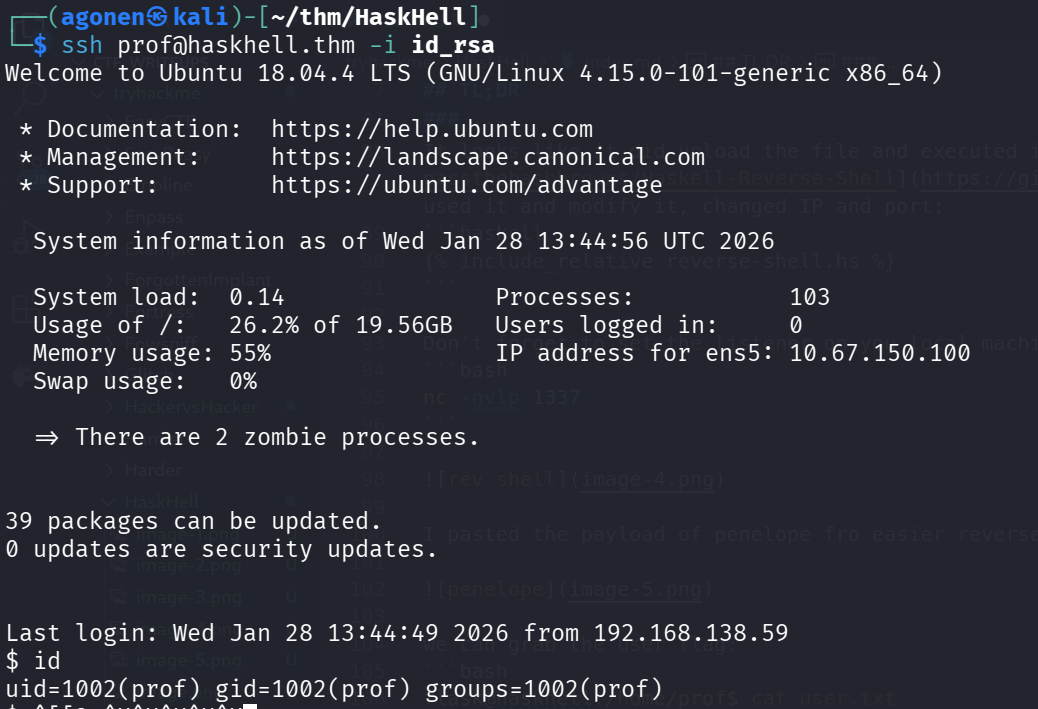Click the Kali logo symbol in the prompt
The image size is (1038, 709).
[158, 16]
